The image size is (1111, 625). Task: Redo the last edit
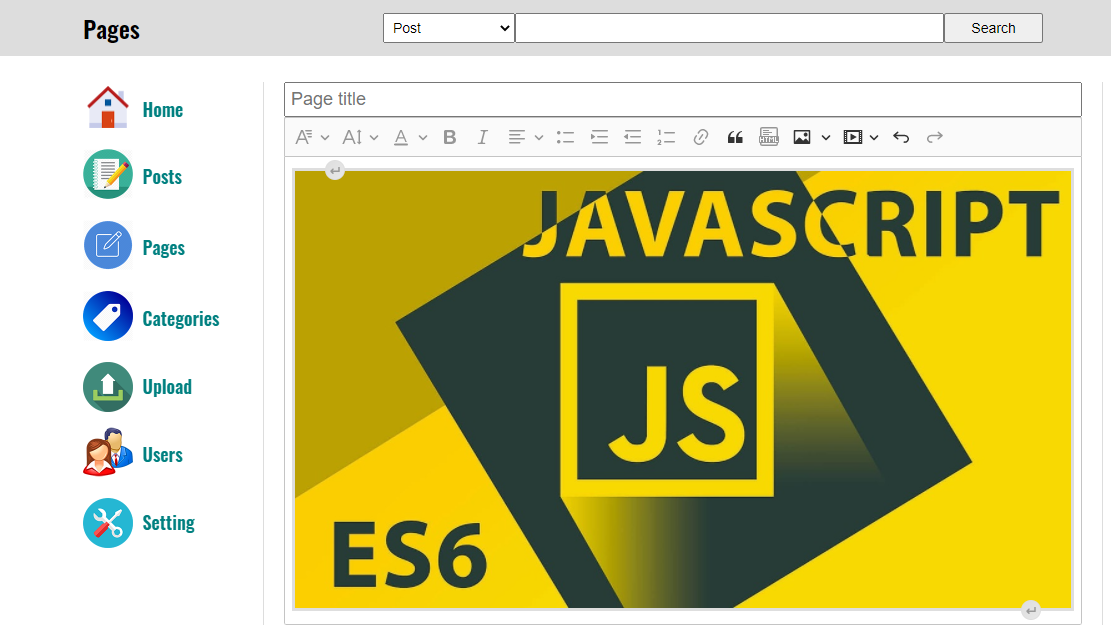[x=935, y=137]
